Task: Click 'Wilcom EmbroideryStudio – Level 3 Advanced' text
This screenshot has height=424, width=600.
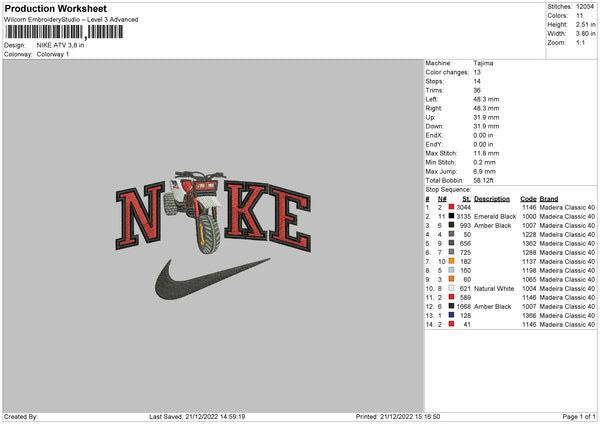Action: tap(71, 20)
